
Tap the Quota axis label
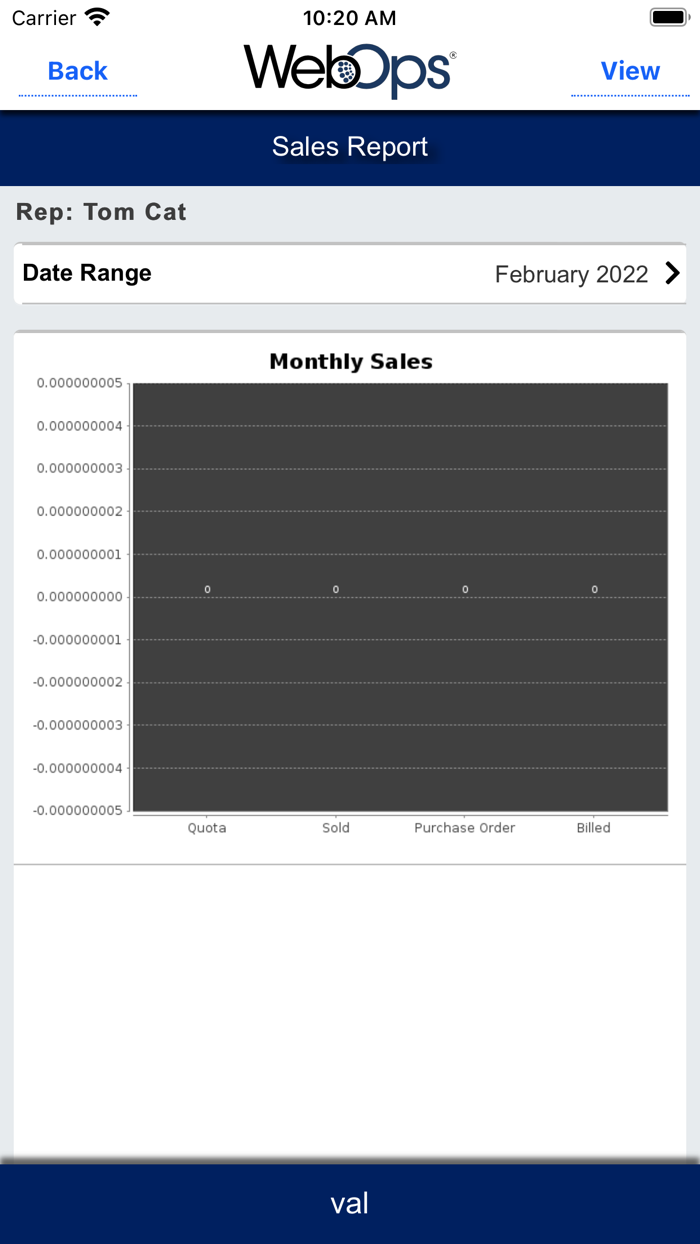(207, 828)
